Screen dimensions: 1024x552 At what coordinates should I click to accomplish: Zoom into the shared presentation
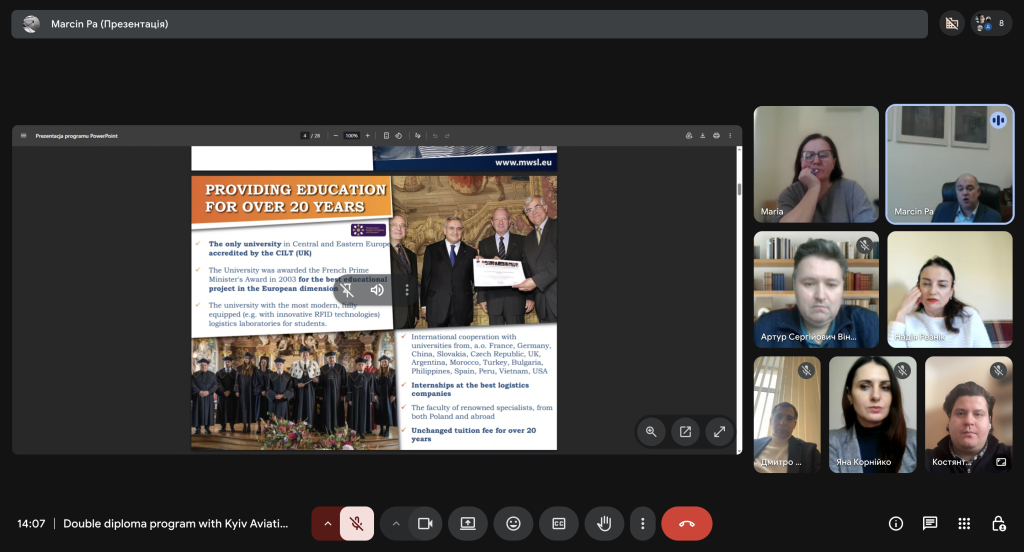point(651,432)
